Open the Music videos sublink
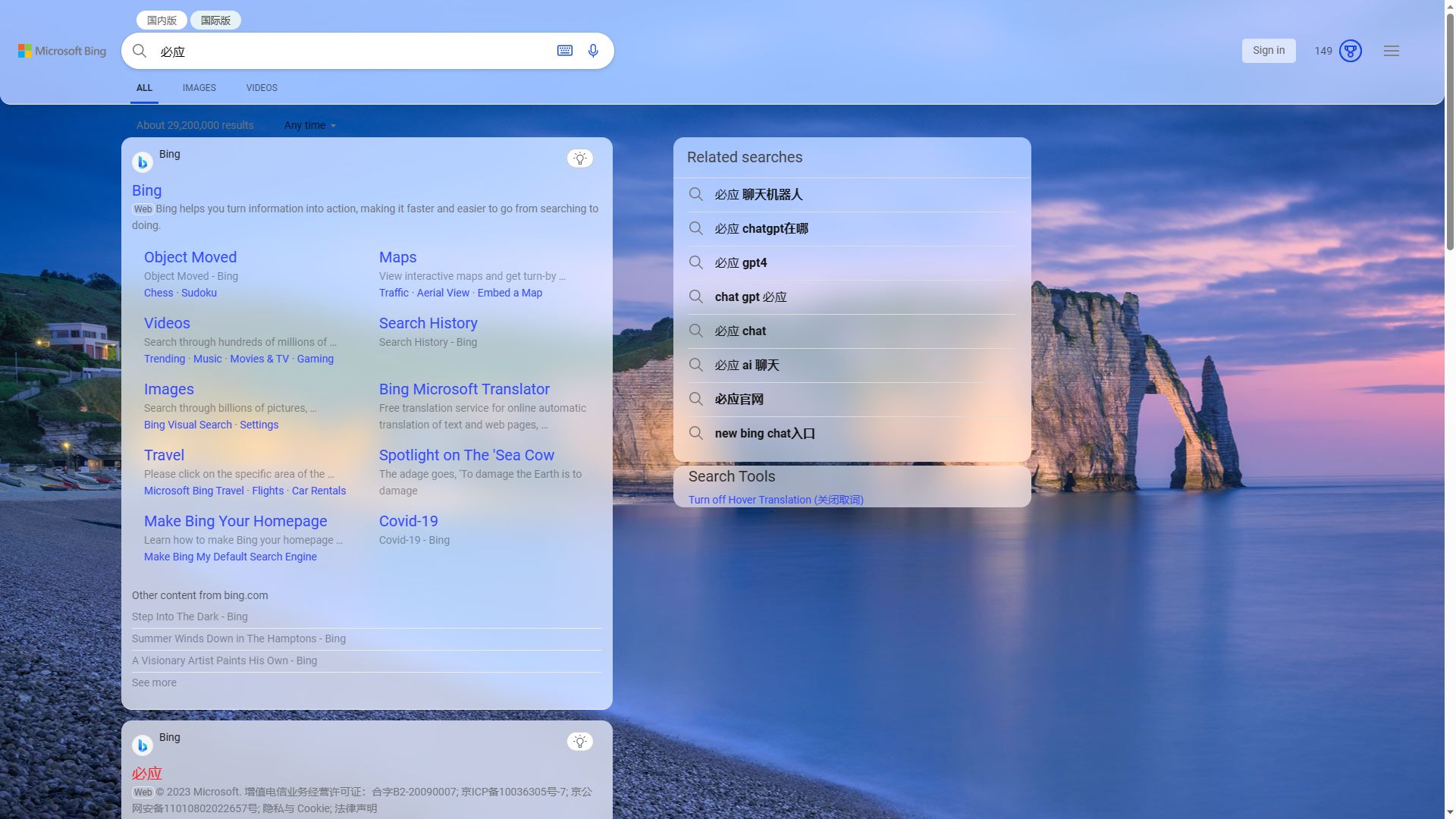Viewport: 1456px width, 819px height. tap(208, 359)
